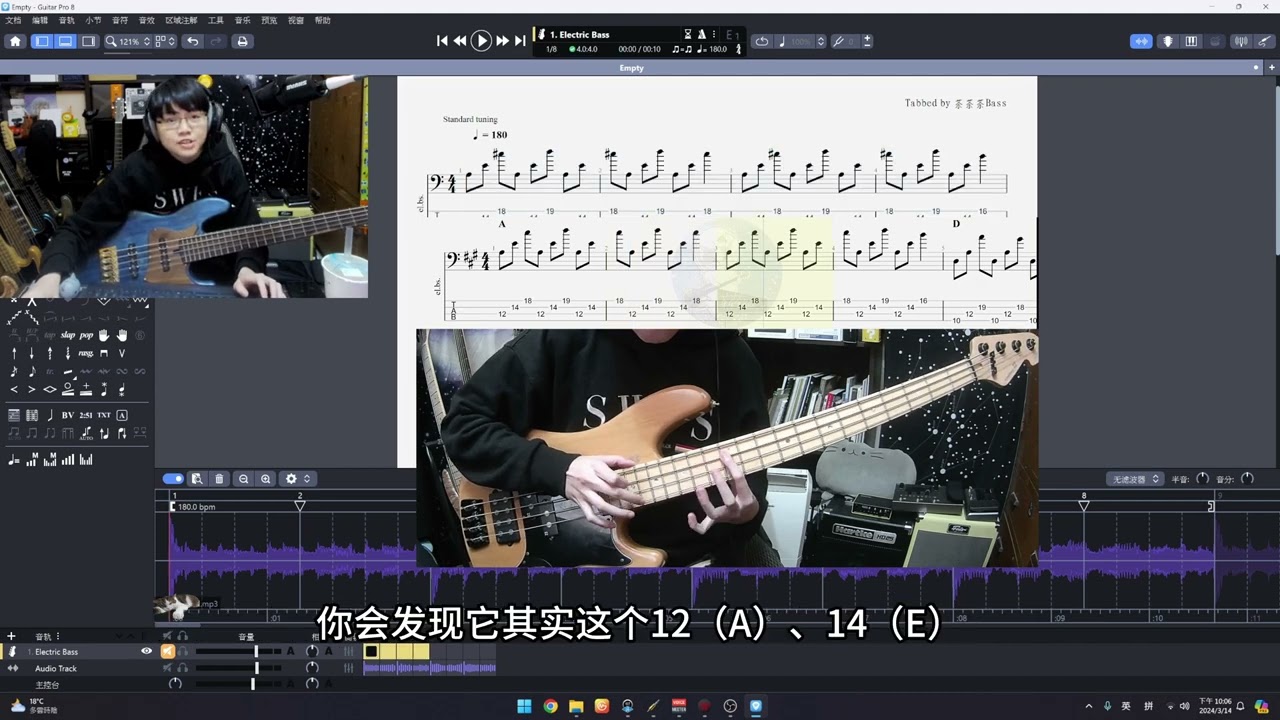Open the fretboard view icon
This screenshot has width=1280, height=720.
tap(1167, 41)
